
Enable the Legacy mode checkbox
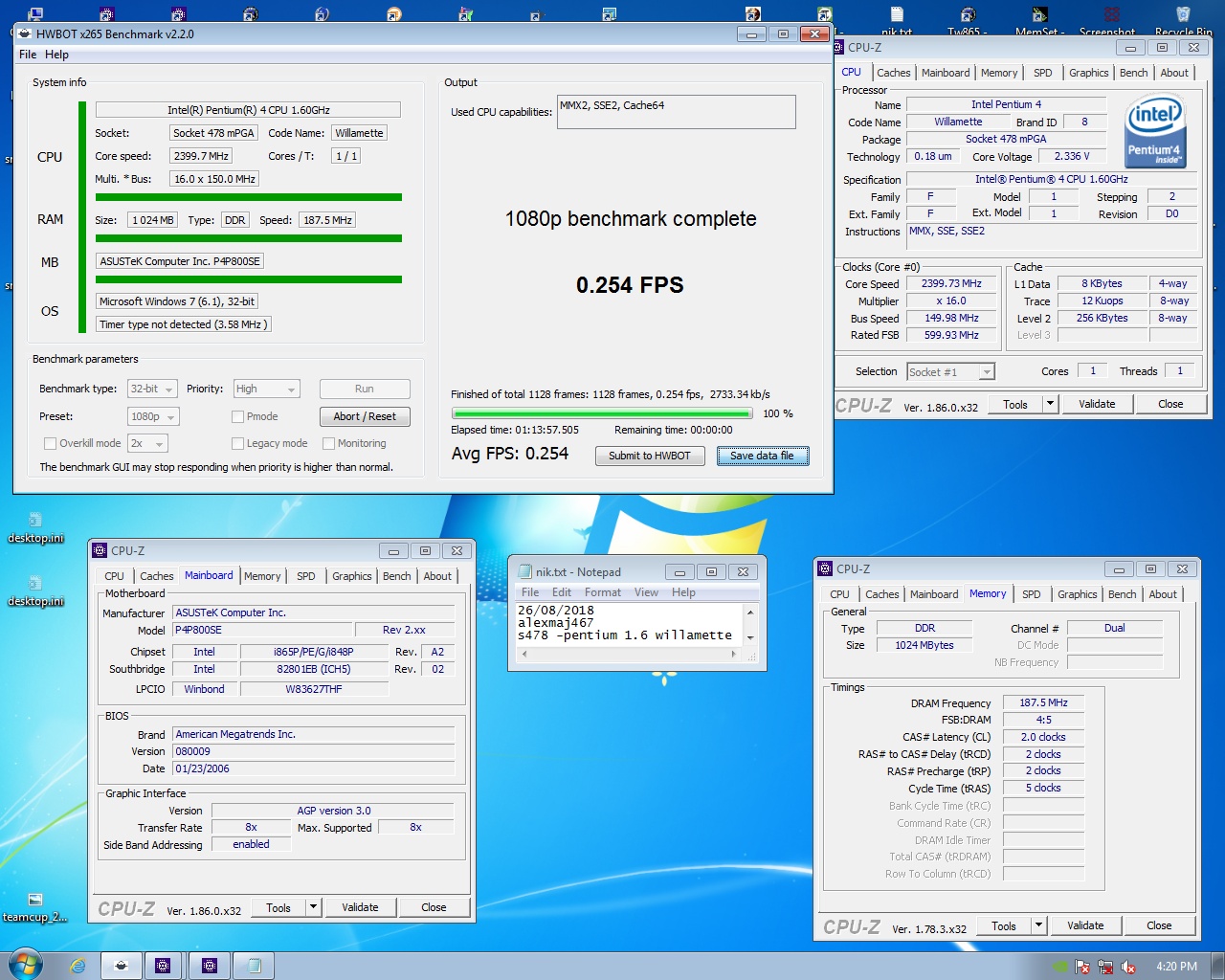point(237,443)
